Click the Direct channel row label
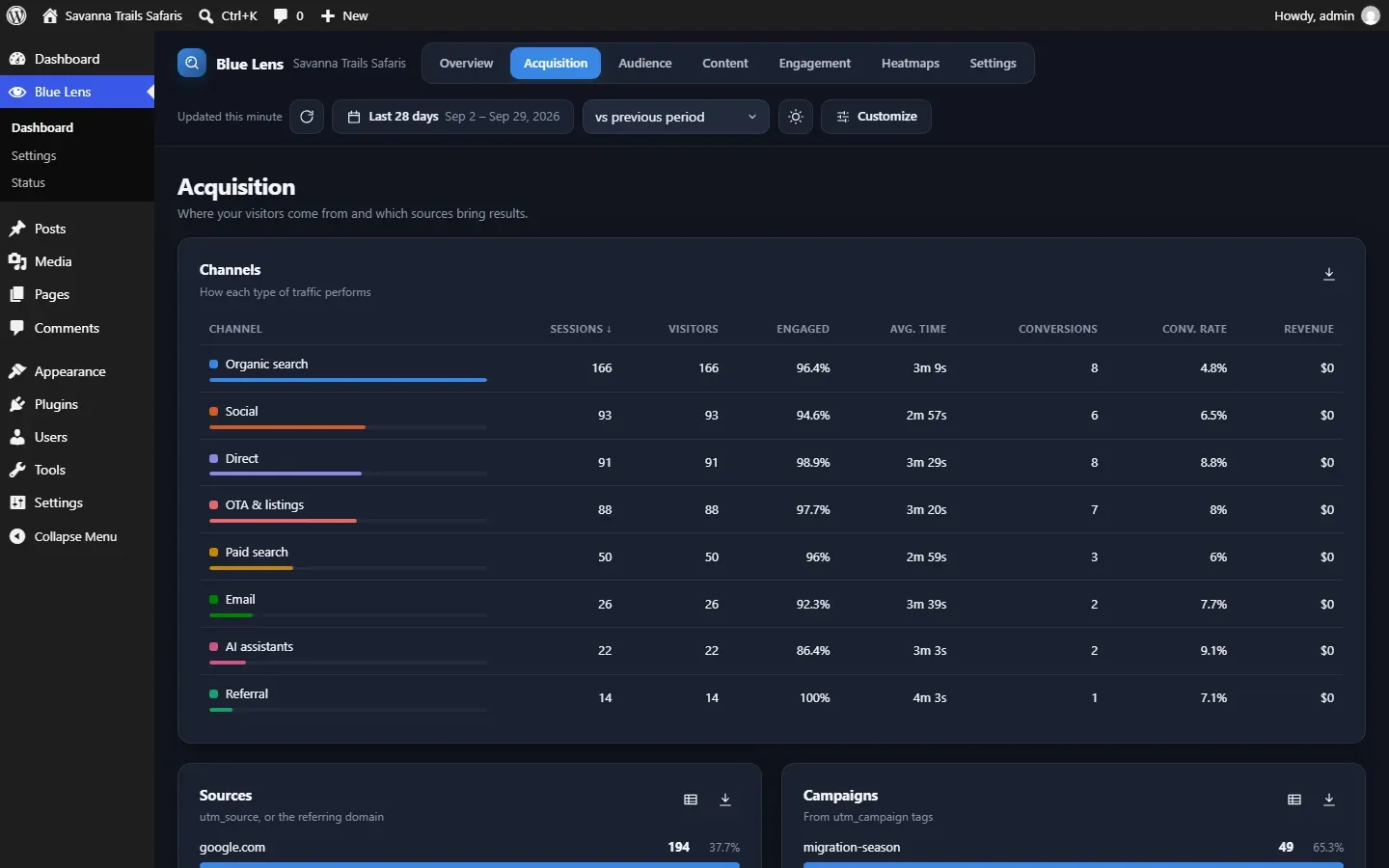The height and width of the screenshot is (868, 1389). click(242, 458)
